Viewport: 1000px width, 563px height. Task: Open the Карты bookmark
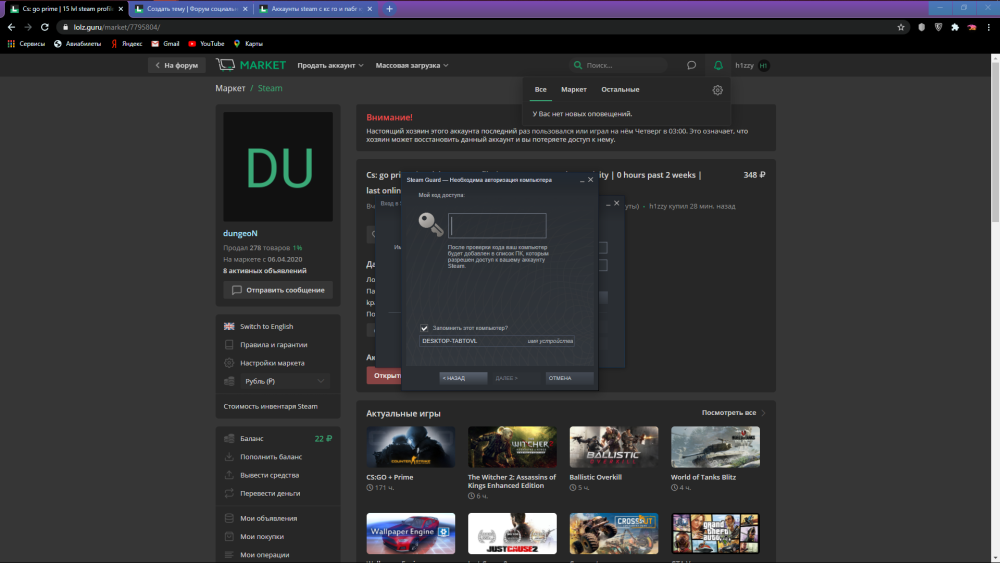pos(248,43)
